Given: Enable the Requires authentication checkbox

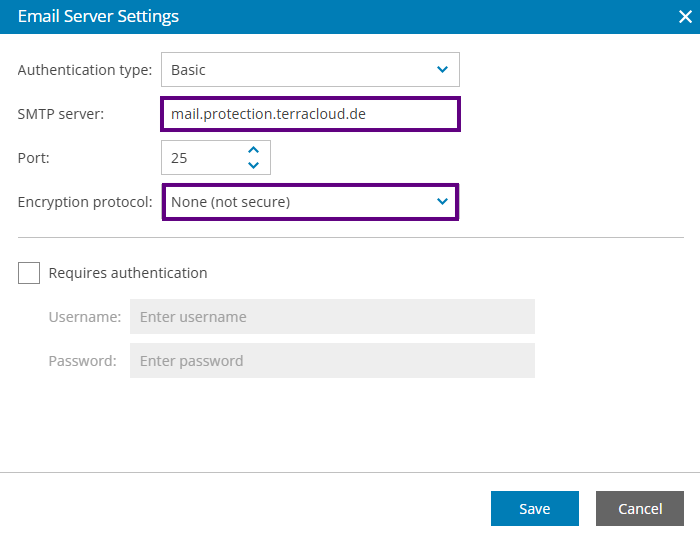Looking at the screenshot, I should [29, 273].
